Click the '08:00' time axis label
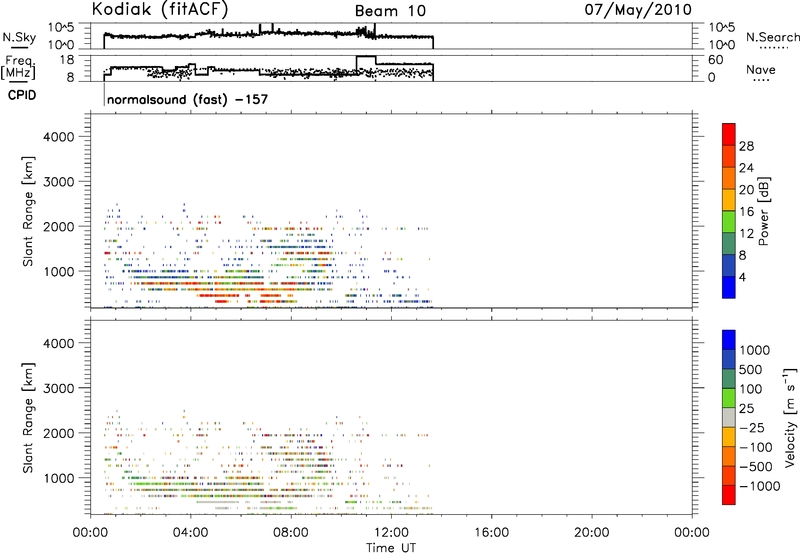Image resolution: width=800 pixels, height=554 pixels. pos(291,533)
